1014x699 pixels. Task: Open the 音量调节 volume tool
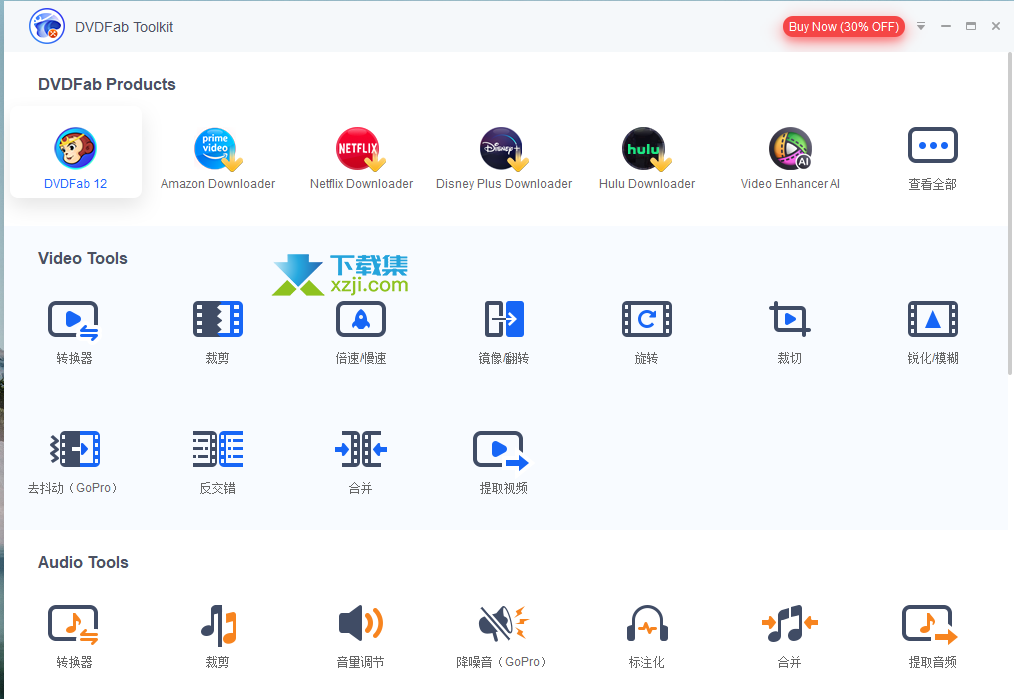(361, 637)
